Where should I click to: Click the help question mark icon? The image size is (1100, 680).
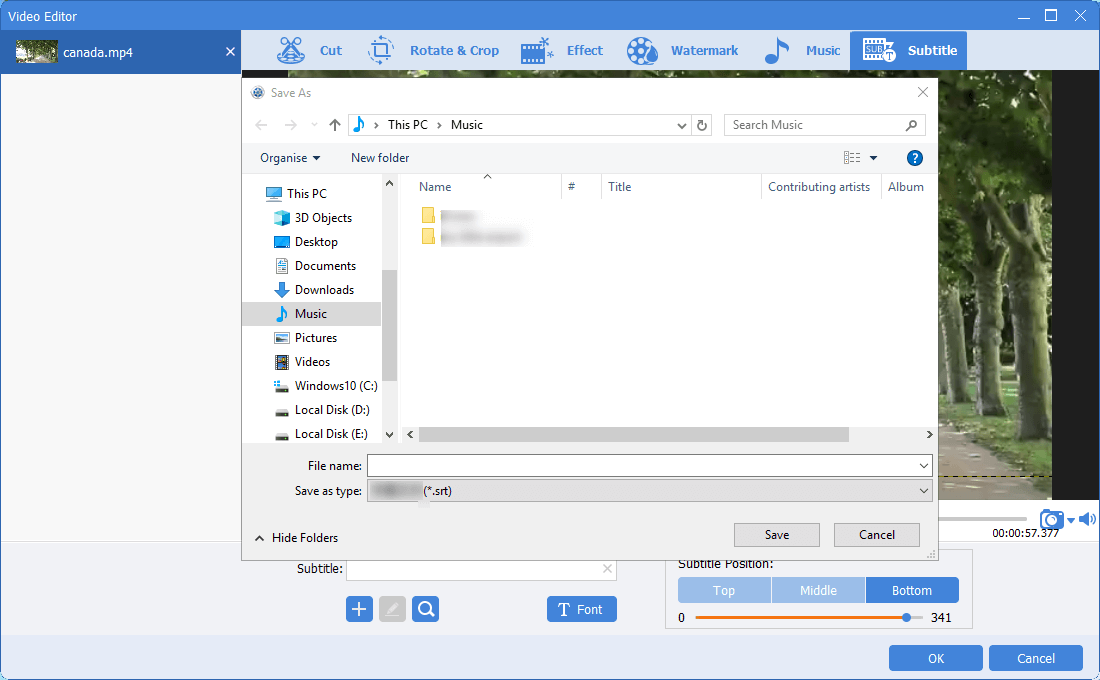tap(914, 158)
